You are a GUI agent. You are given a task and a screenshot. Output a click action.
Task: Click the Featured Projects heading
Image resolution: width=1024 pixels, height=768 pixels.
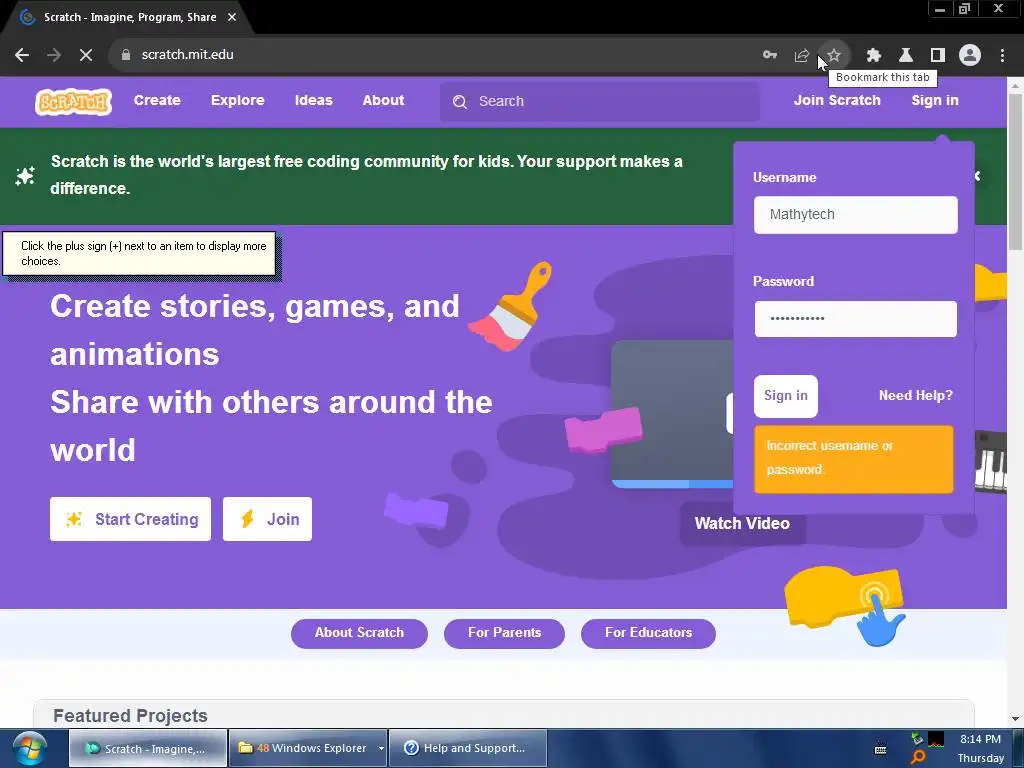point(131,716)
